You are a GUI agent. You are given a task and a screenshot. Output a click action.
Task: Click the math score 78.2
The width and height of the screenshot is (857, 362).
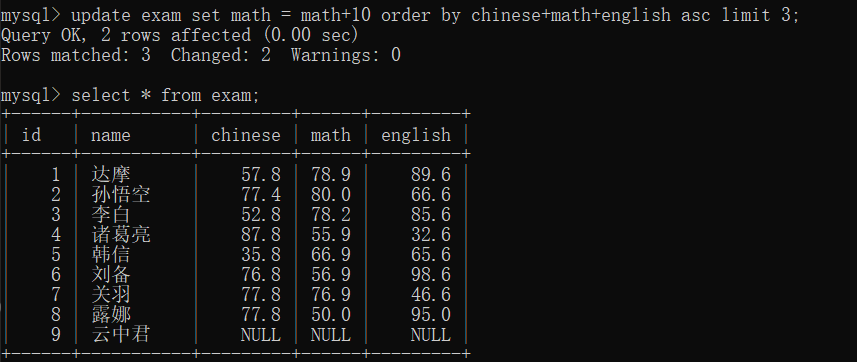pyautogui.click(x=331, y=215)
